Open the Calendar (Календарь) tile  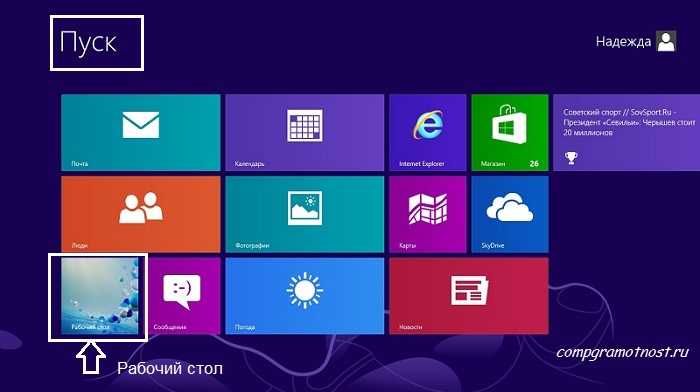(x=304, y=132)
